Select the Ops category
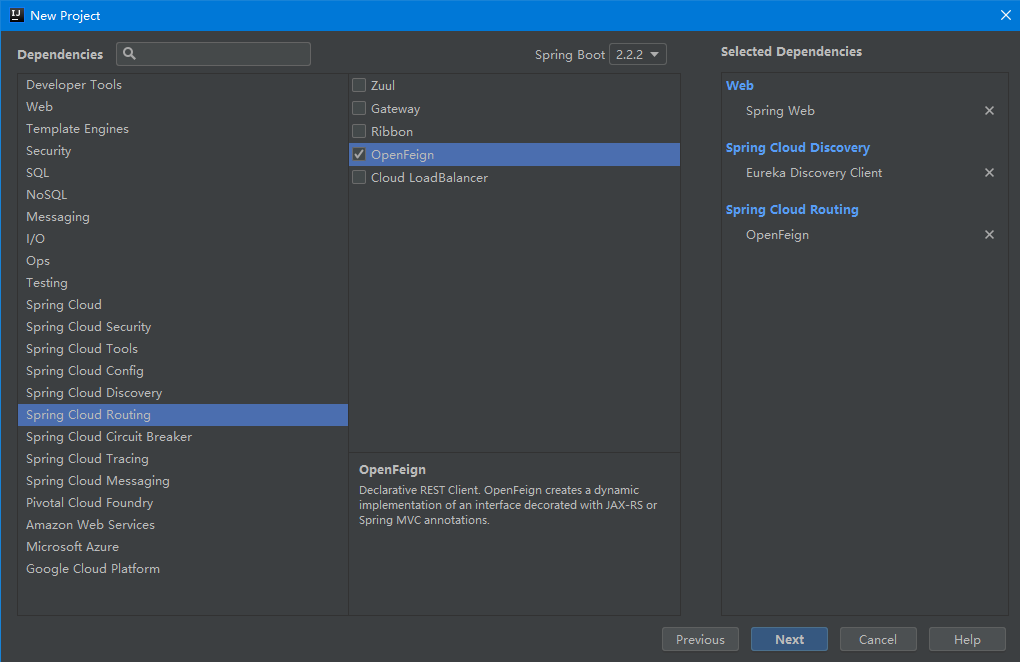 [183, 261]
